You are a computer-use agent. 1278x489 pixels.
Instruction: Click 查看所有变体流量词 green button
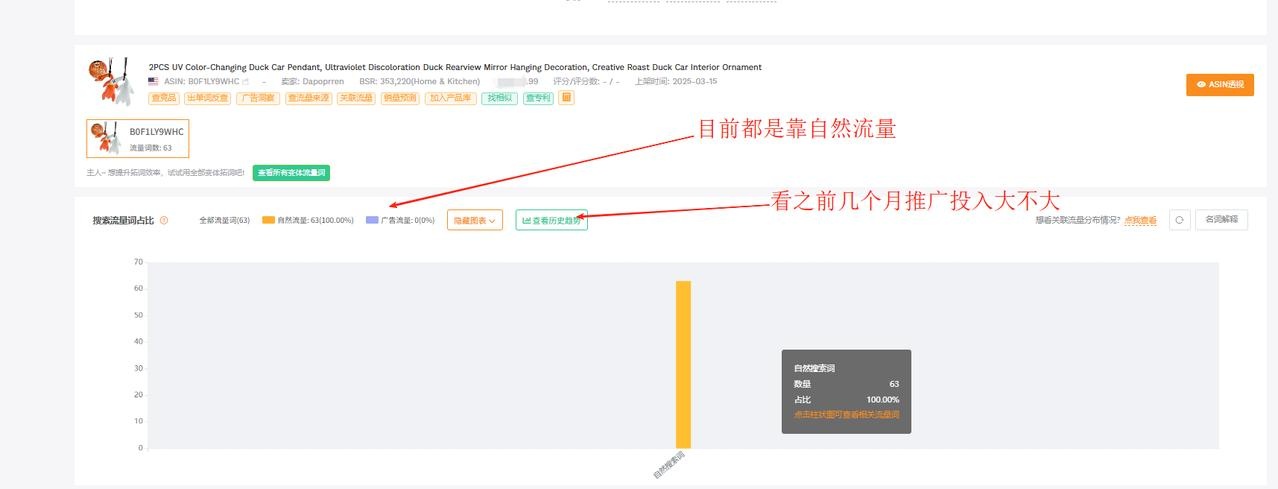[291, 172]
